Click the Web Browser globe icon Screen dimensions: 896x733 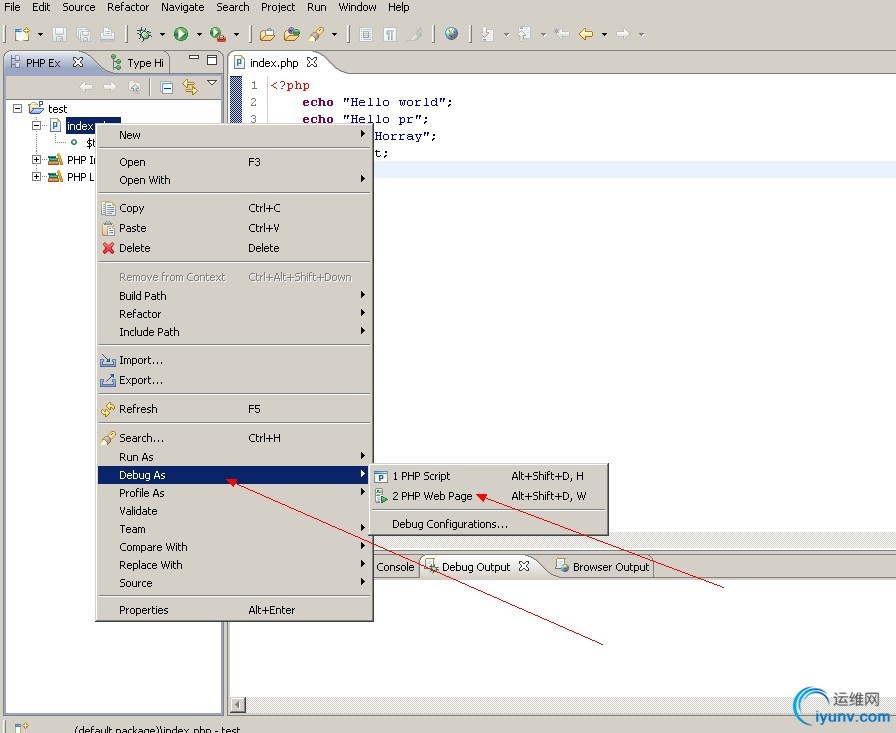(451, 34)
